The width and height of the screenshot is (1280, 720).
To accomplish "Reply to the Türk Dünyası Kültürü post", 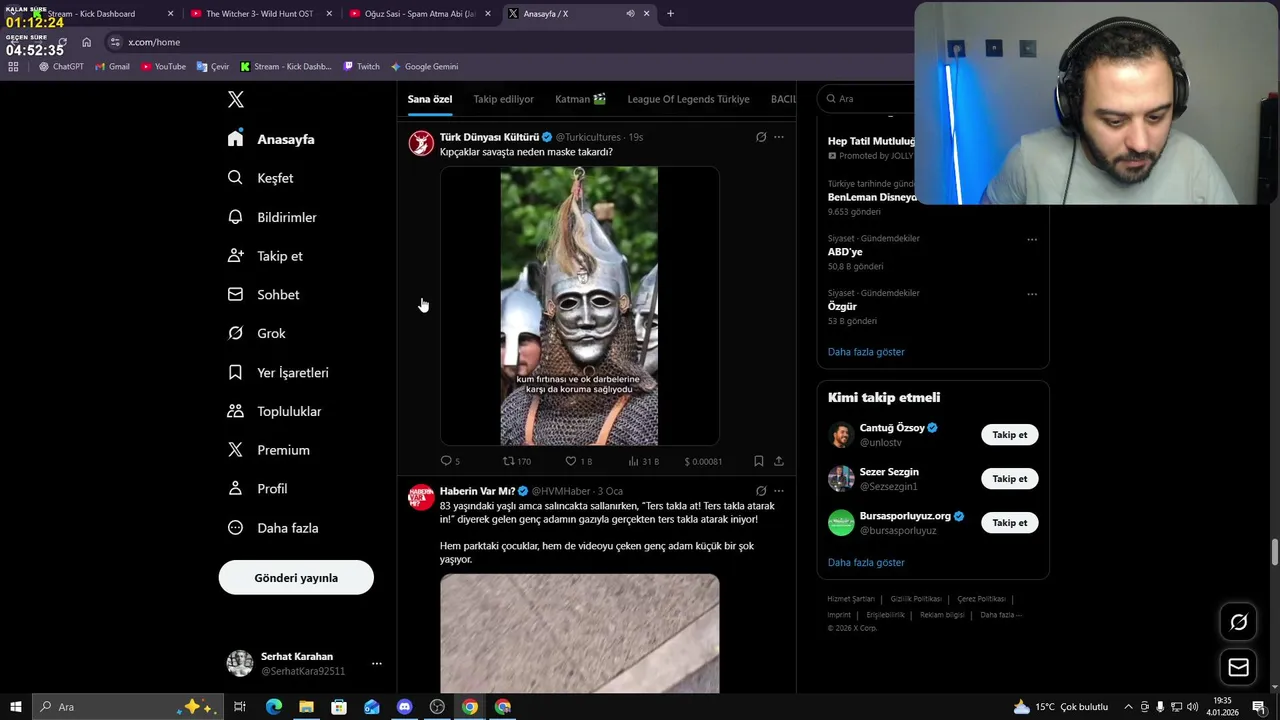I will [x=450, y=461].
